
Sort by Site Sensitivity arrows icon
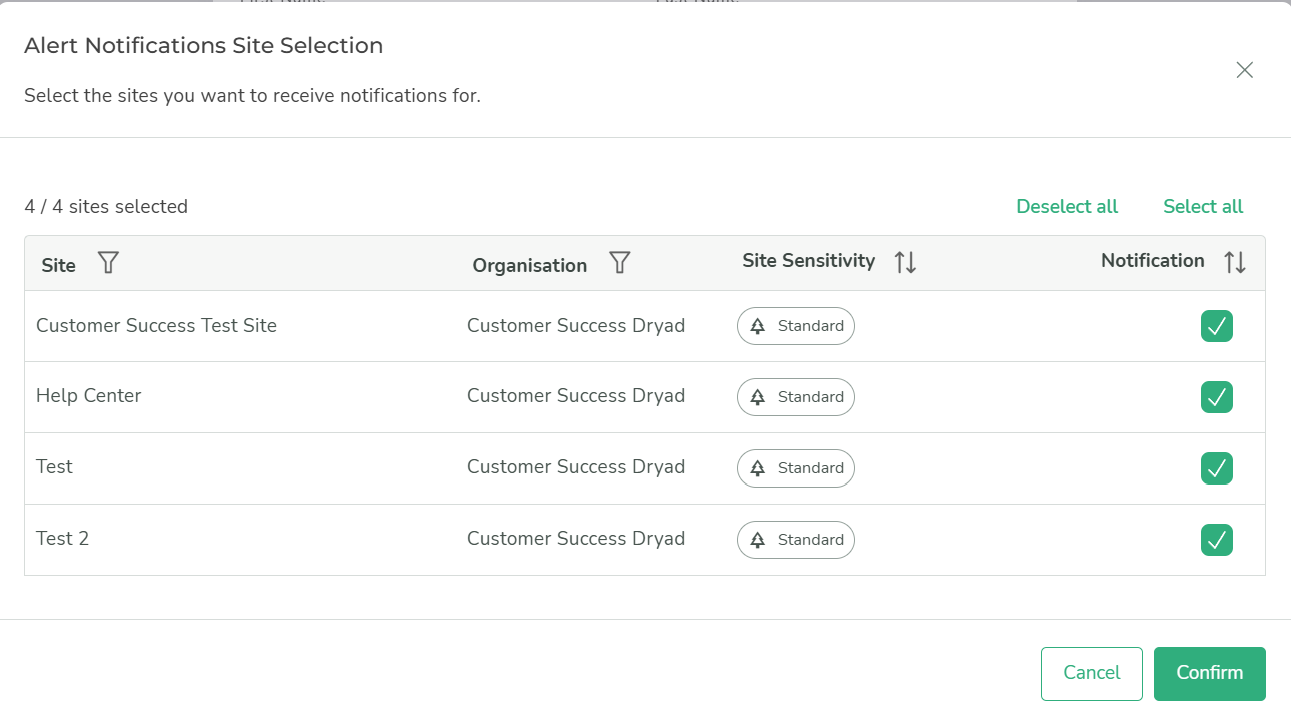tap(905, 262)
